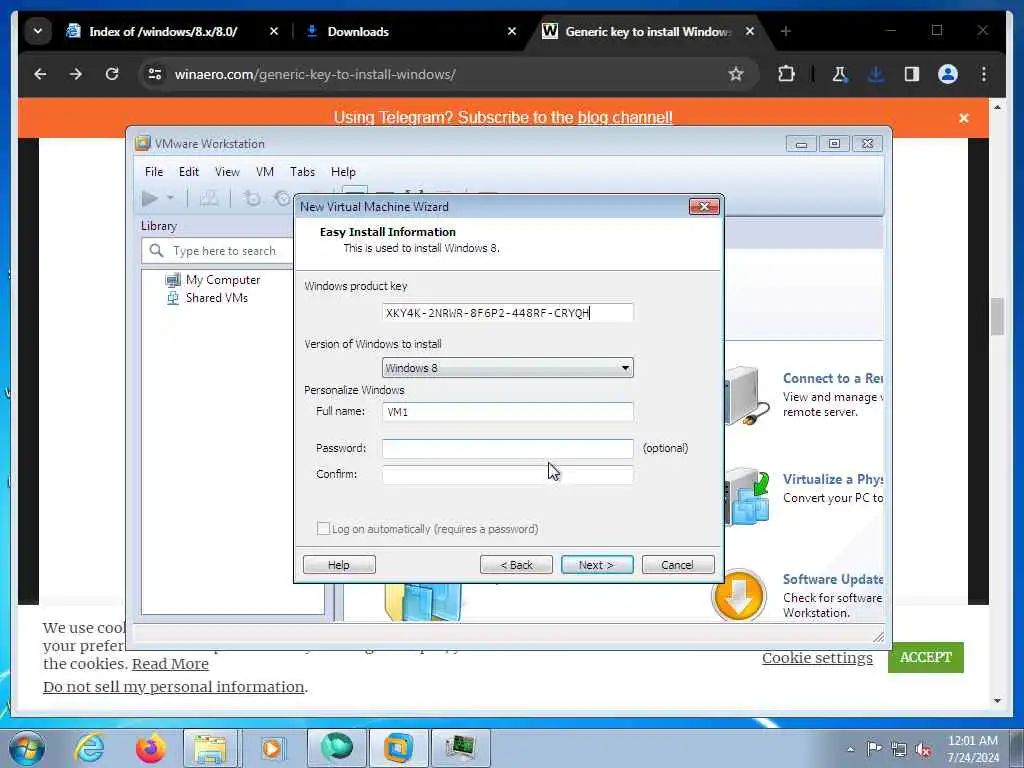The width and height of the screenshot is (1024, 768).
Task: Click the Connect to a Remote Server heading
Action: pyautogui.click(x=833, y=378)
